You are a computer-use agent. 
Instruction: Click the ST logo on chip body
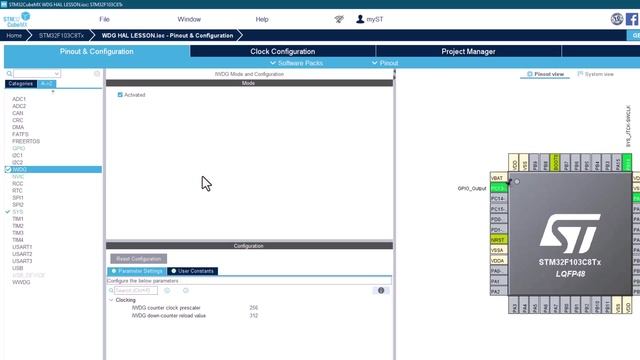click(570, 233)
